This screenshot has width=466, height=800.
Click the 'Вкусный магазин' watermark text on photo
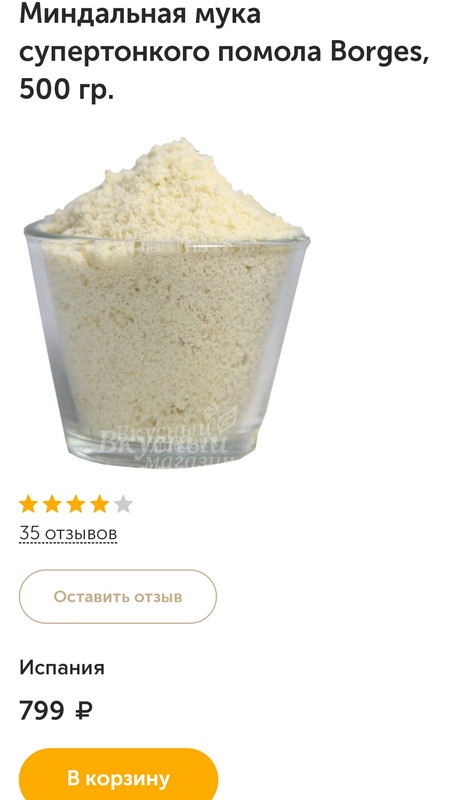click(x=163, y=445)
